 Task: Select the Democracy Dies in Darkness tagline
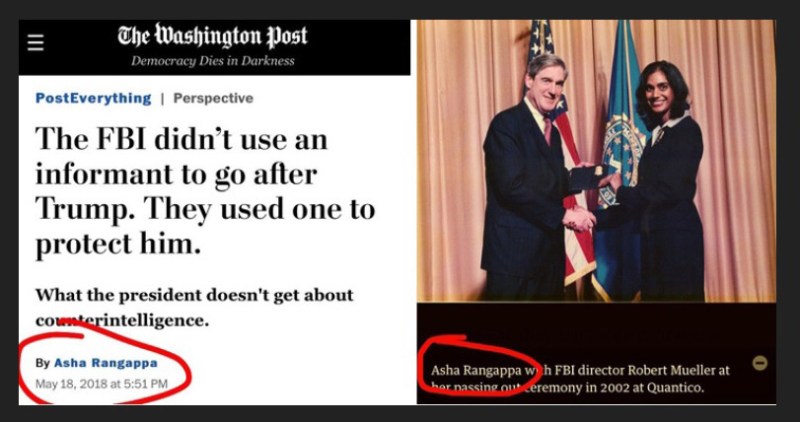click(x=213, y=61)
